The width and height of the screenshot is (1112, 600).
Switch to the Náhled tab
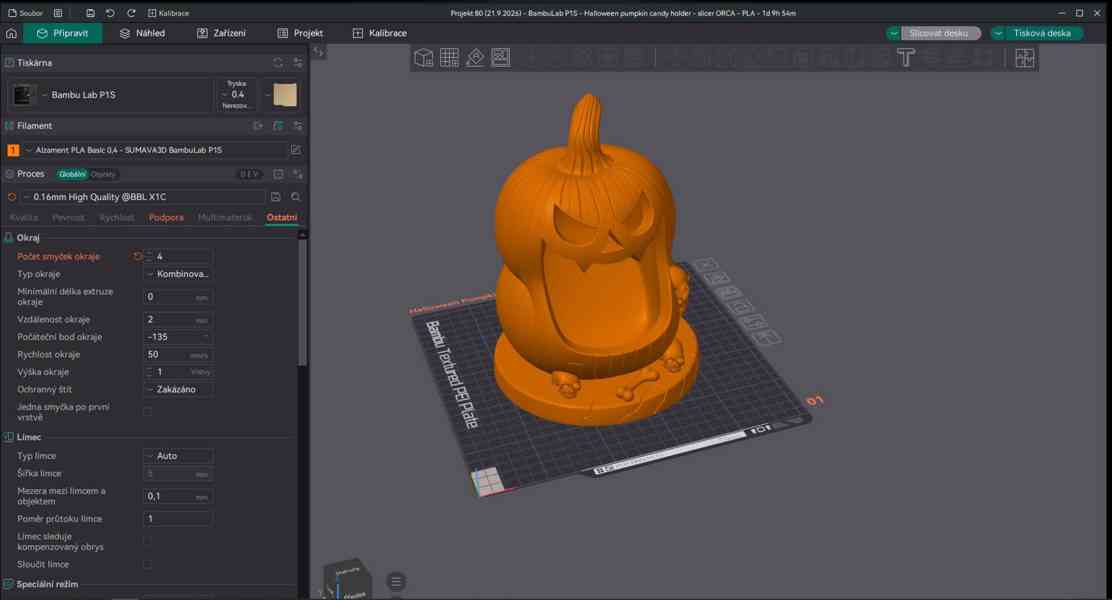tap(143, 33)
